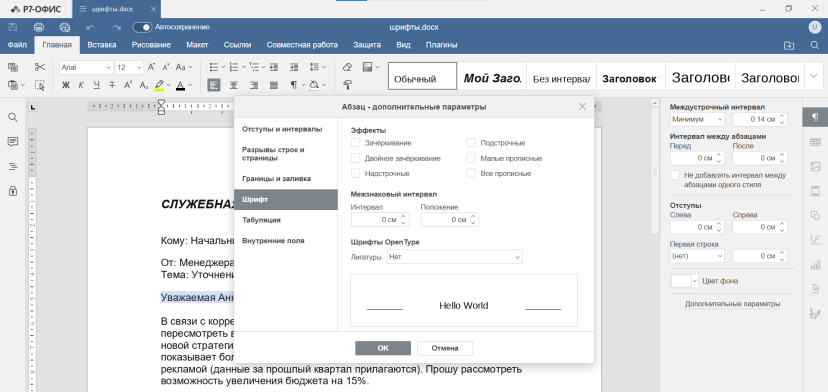Click the Отмена button
The height and width of the screenshot is (392, 828).
445,348
